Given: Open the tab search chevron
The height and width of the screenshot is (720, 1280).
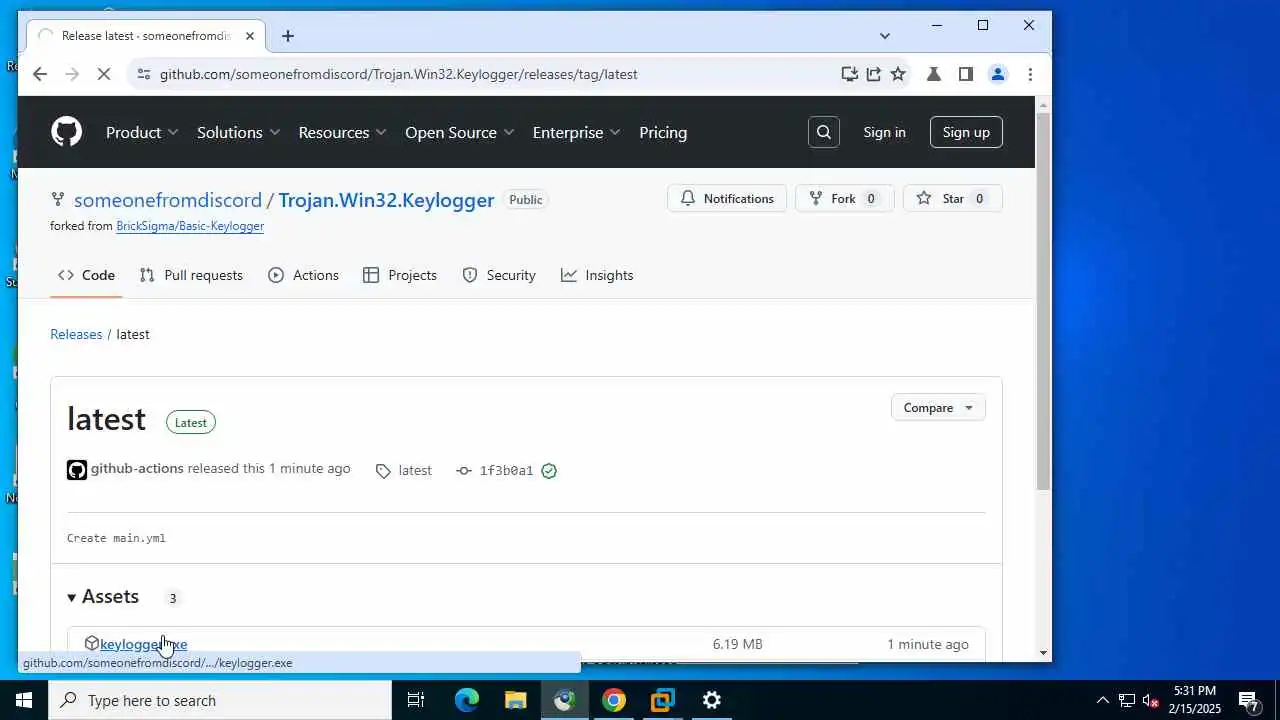Looking at the screenshot, I should click(x=884, y=36).
